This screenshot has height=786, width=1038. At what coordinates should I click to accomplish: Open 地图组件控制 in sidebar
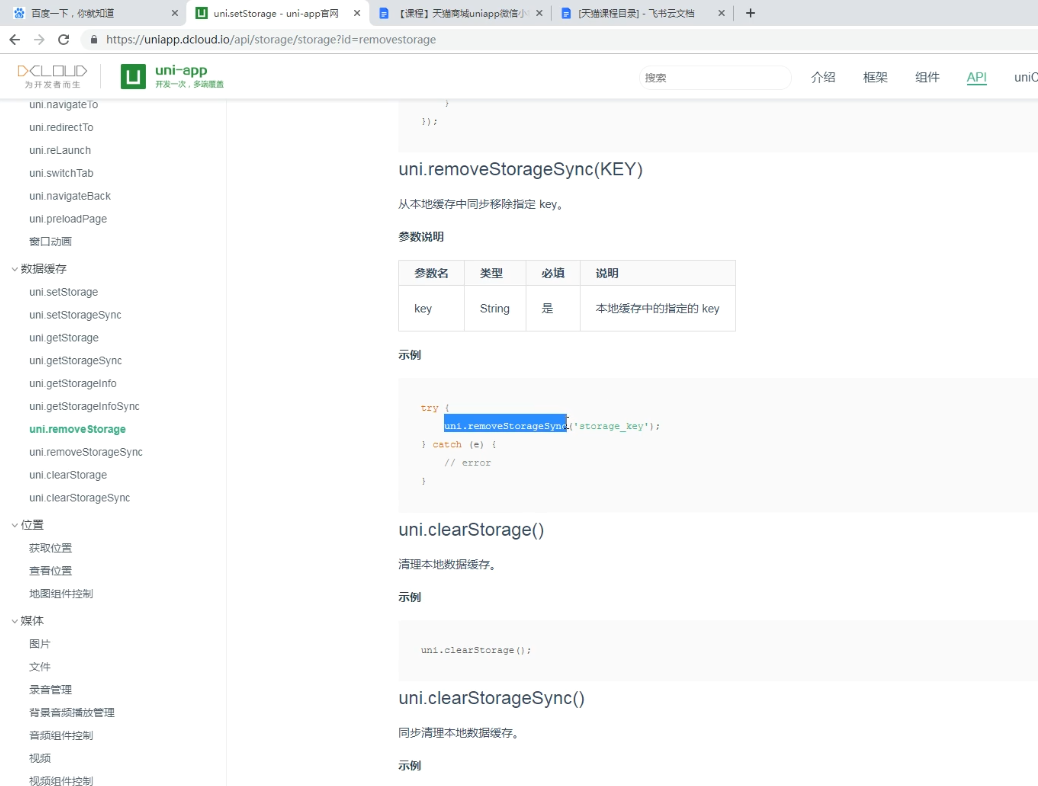click(61, 594)
